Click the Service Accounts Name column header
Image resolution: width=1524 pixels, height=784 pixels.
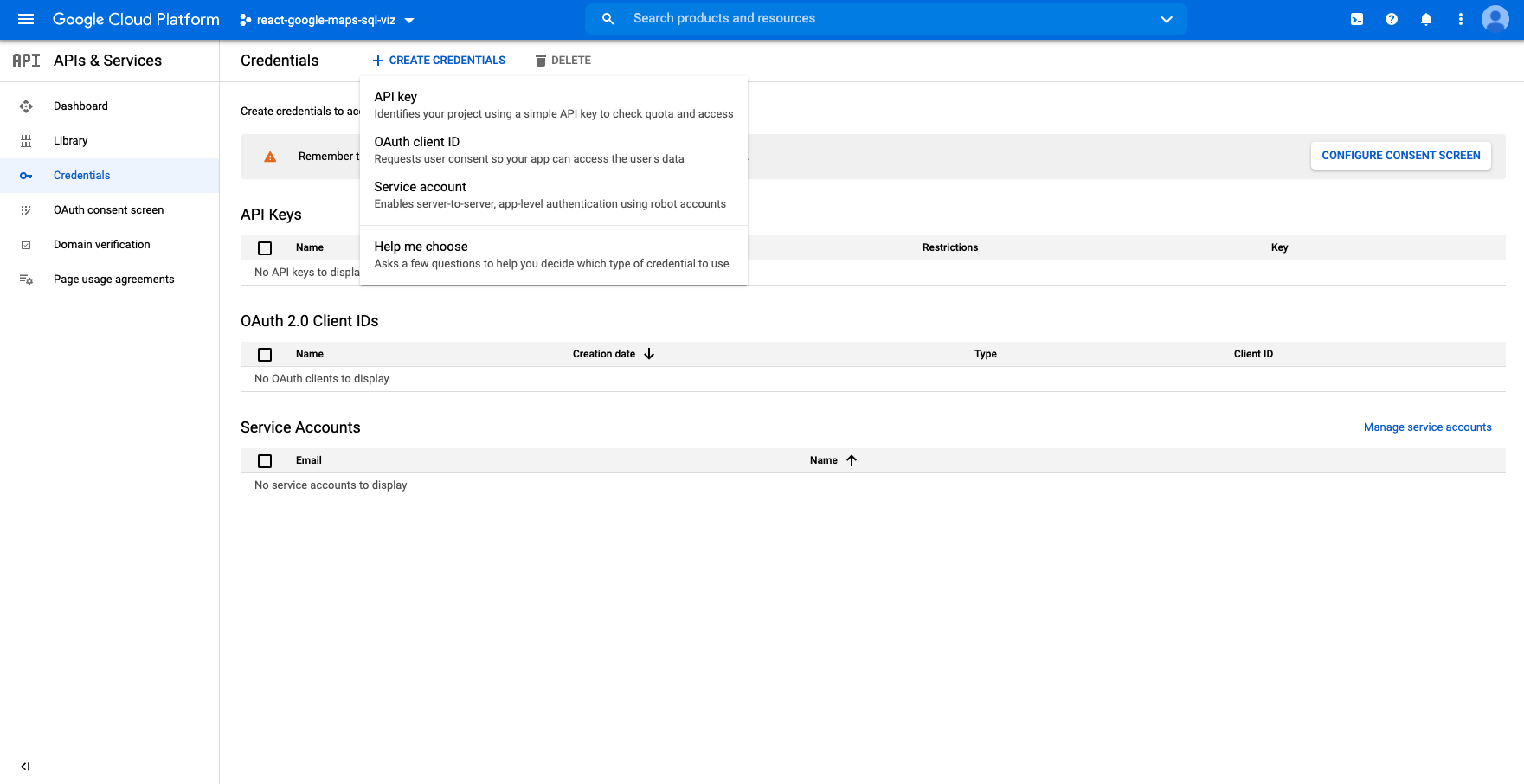click(x=824, y=460)
